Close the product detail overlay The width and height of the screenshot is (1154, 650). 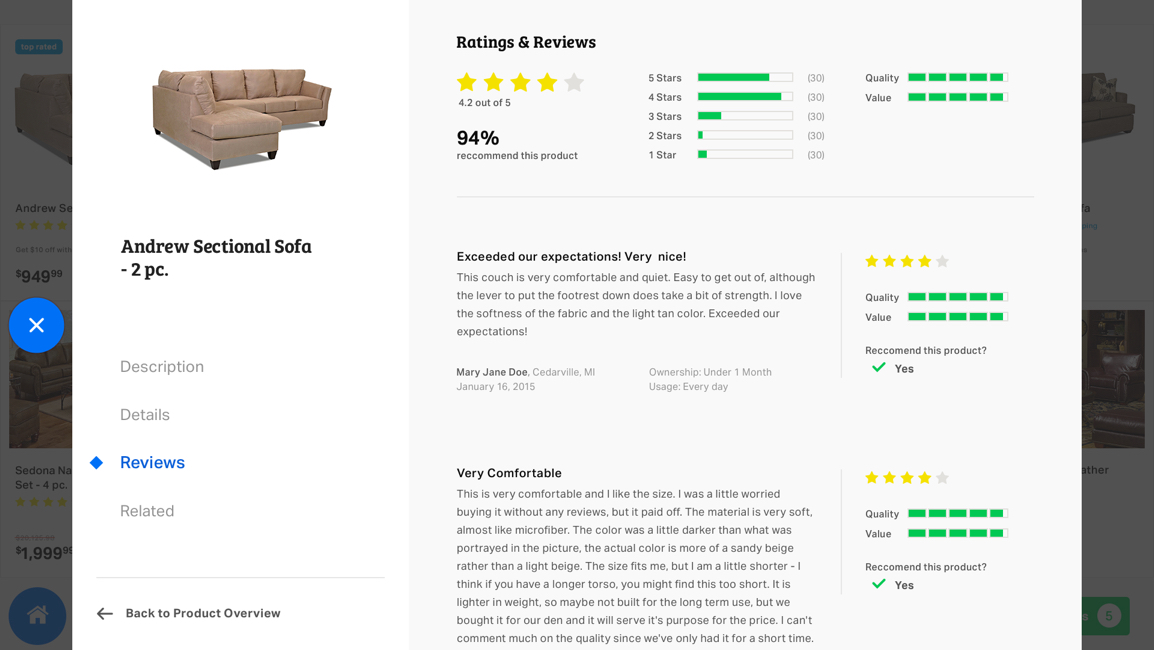(37, 325)
